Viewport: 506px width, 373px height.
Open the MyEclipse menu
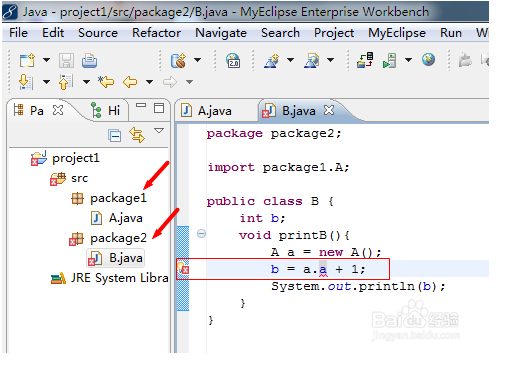click(x=397, y=33)
